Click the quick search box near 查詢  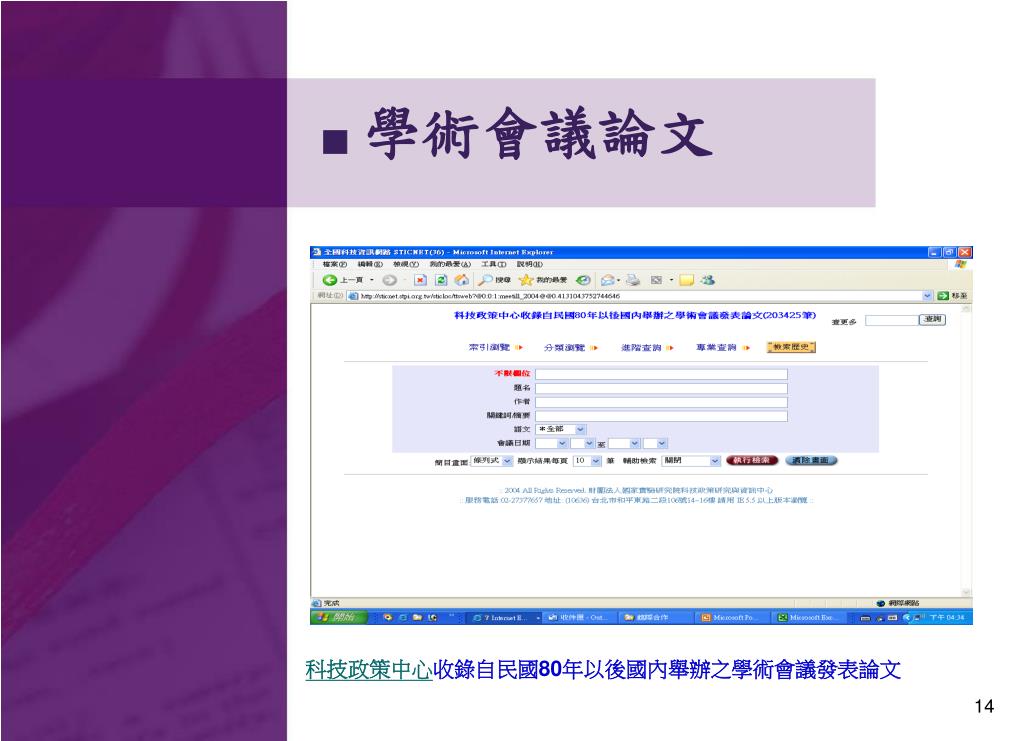tap(891, 320)
